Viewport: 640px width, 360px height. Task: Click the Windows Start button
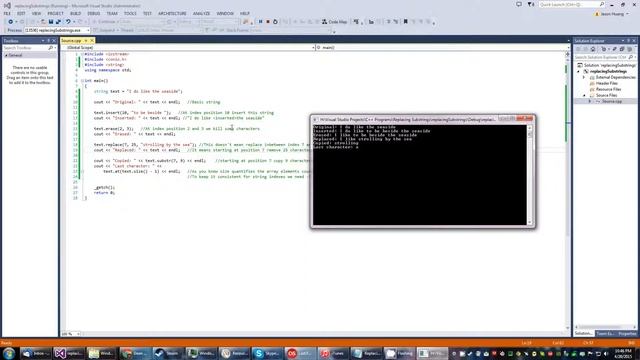click(x=9, y=353)
